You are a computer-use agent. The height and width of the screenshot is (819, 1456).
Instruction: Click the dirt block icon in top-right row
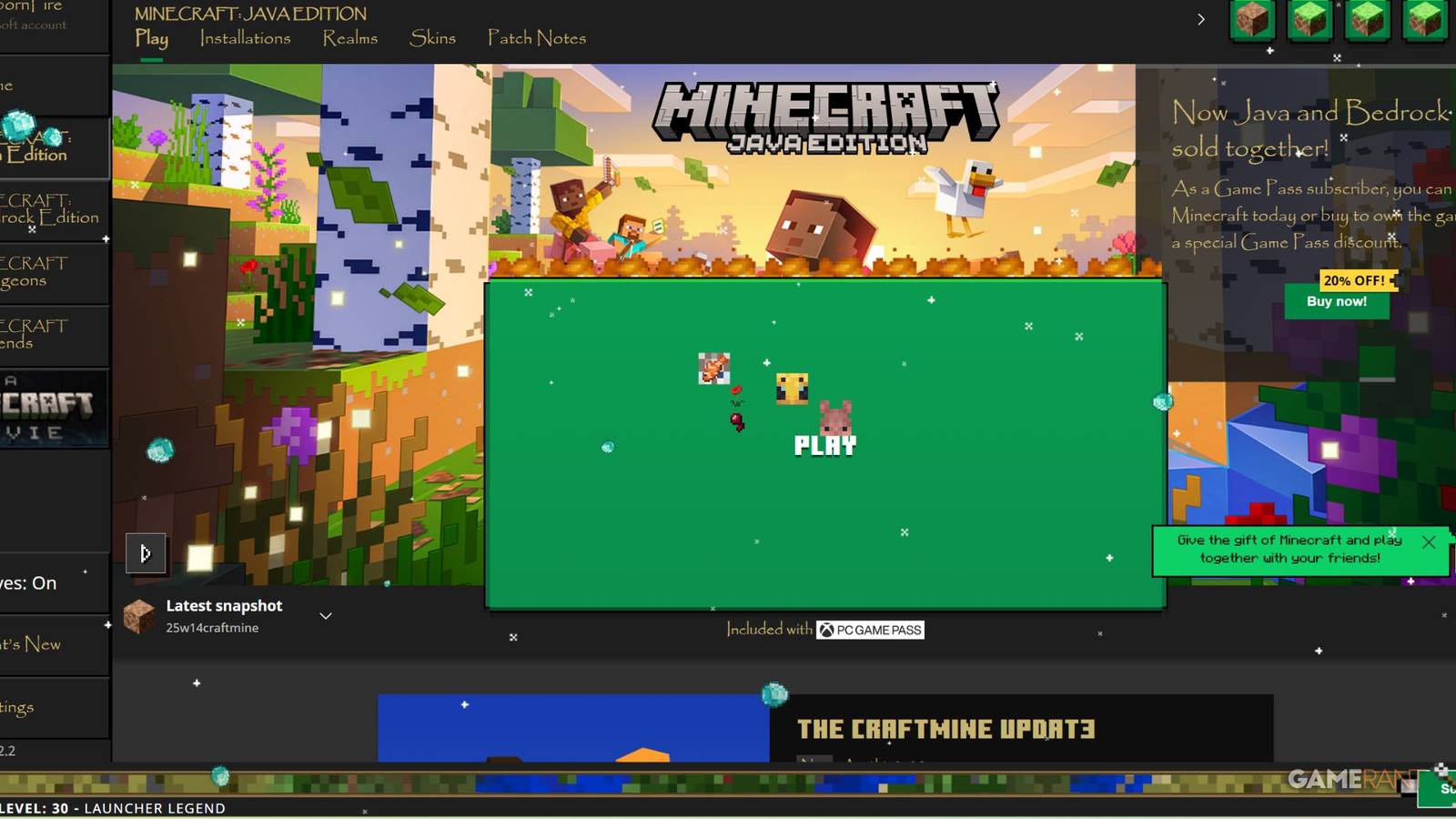[1252, 20]
